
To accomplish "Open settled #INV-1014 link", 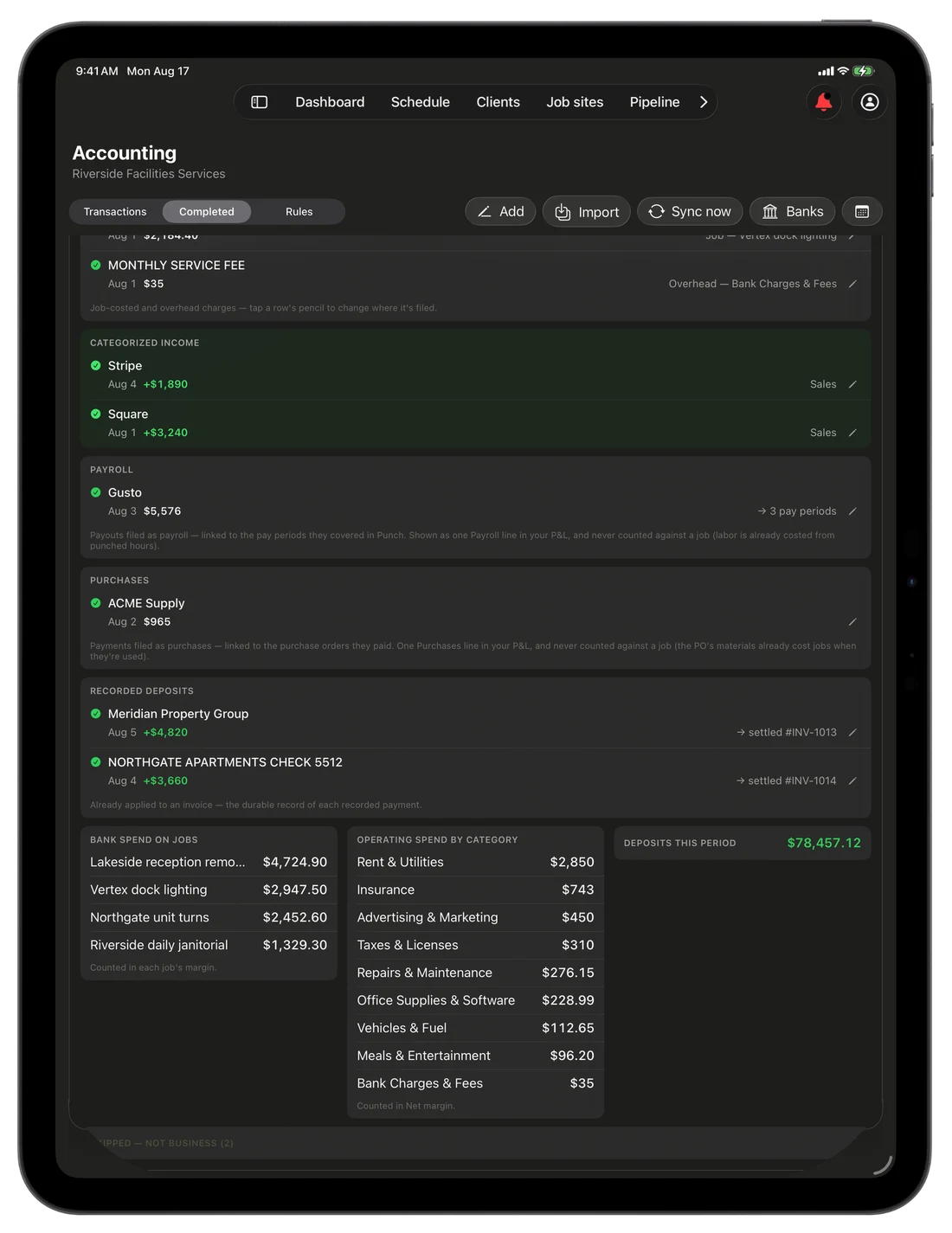I will click(x=787, y=780).
